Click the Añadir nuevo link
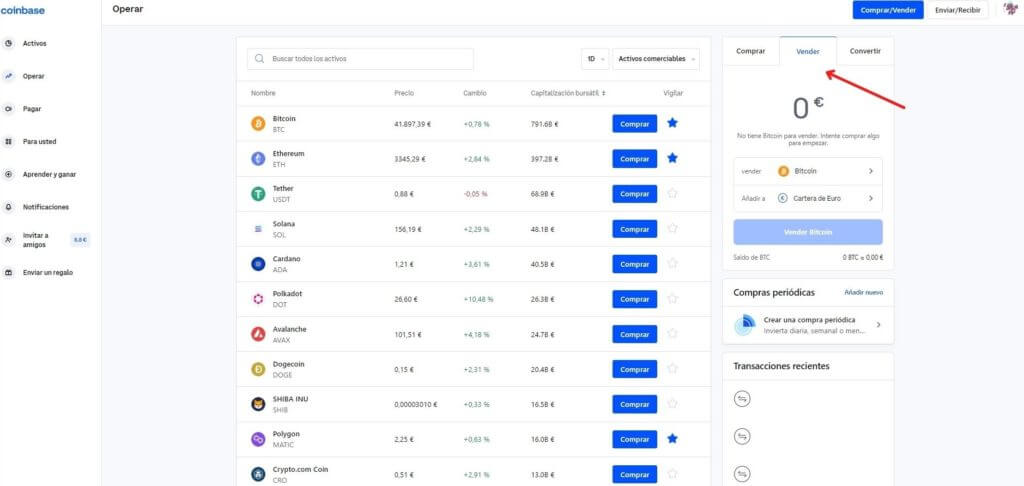This screenshot has height=486, width=1024. [863, 293]
